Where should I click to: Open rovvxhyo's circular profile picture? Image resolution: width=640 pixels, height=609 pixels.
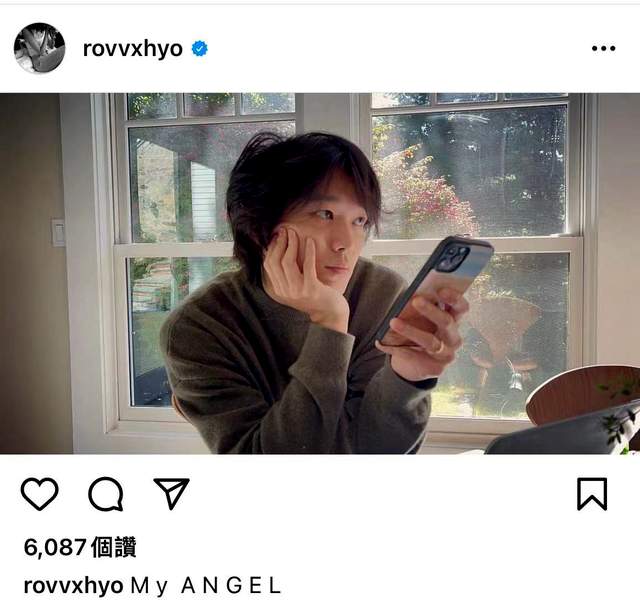(x=39, y=48)
